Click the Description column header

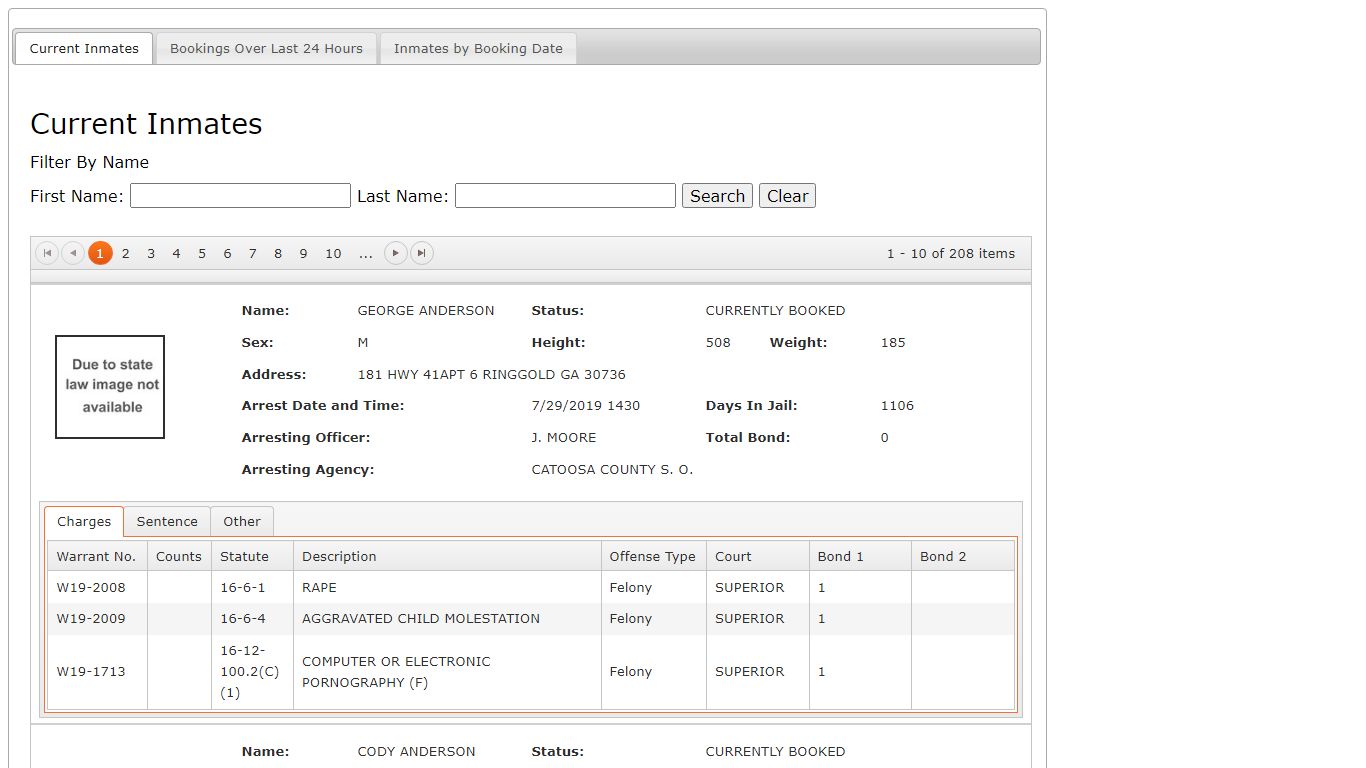pyautogui.click(x=447, y=557)
